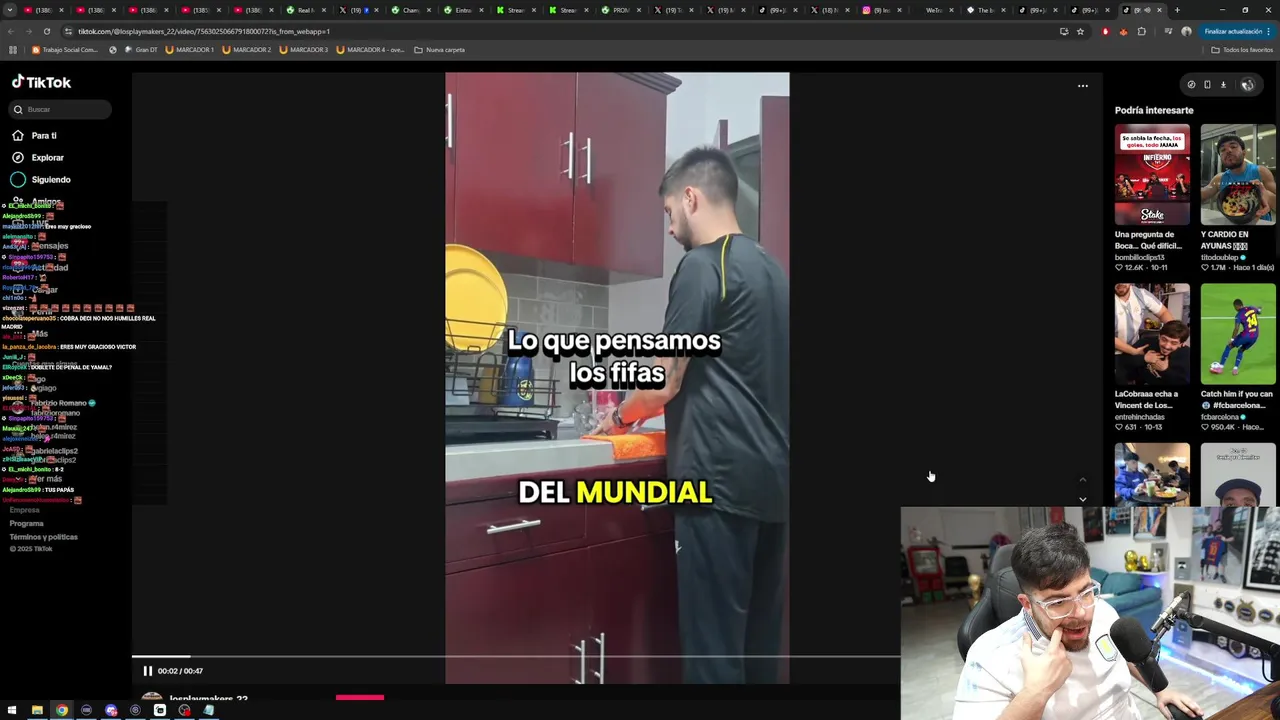This screenshot has width=1280, height=720.
Task: Click the orange extension icon in toolbar
Action: click(x=1123, y=31)
